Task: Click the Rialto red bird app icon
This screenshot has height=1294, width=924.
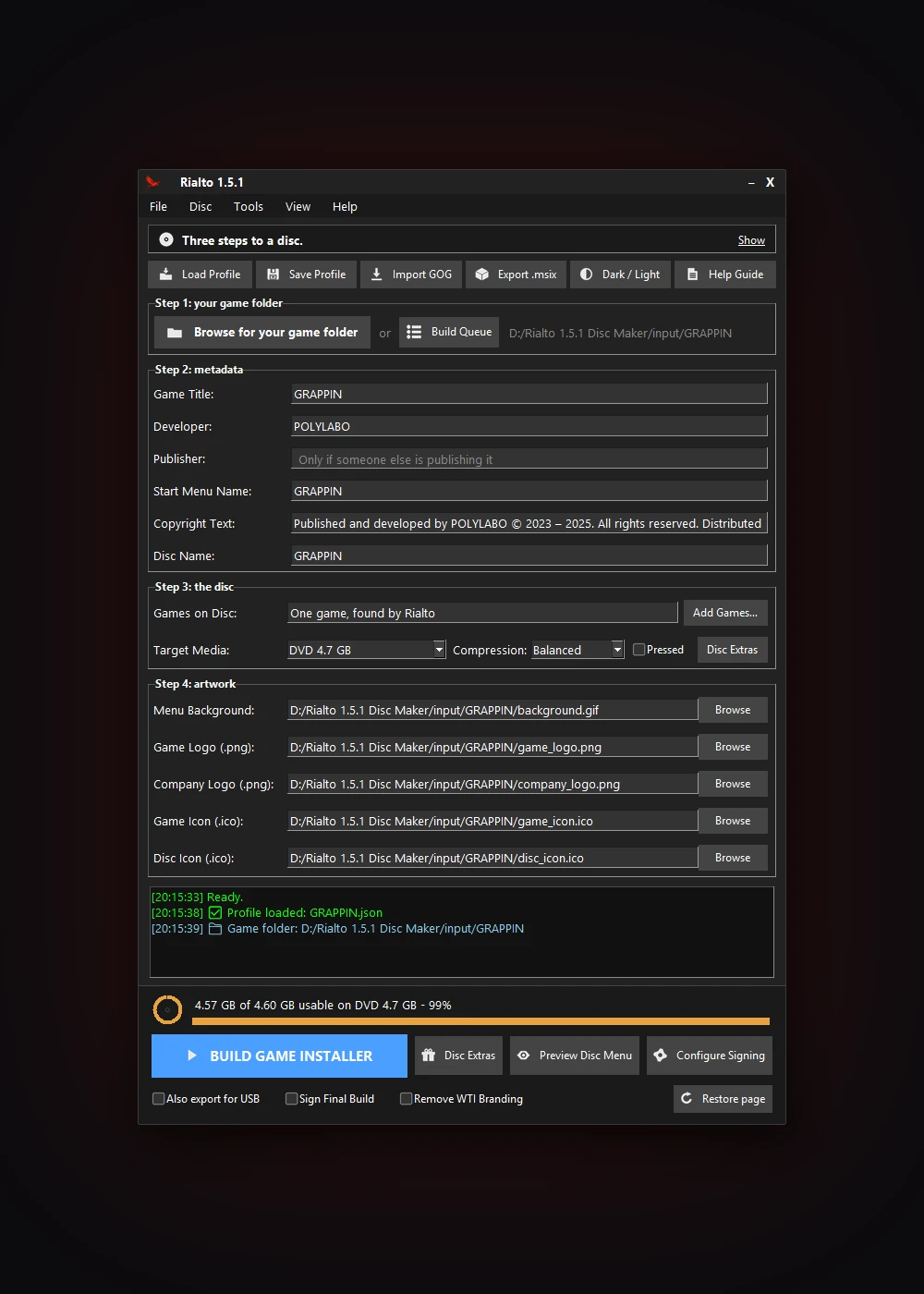Action: pos(152,182)
